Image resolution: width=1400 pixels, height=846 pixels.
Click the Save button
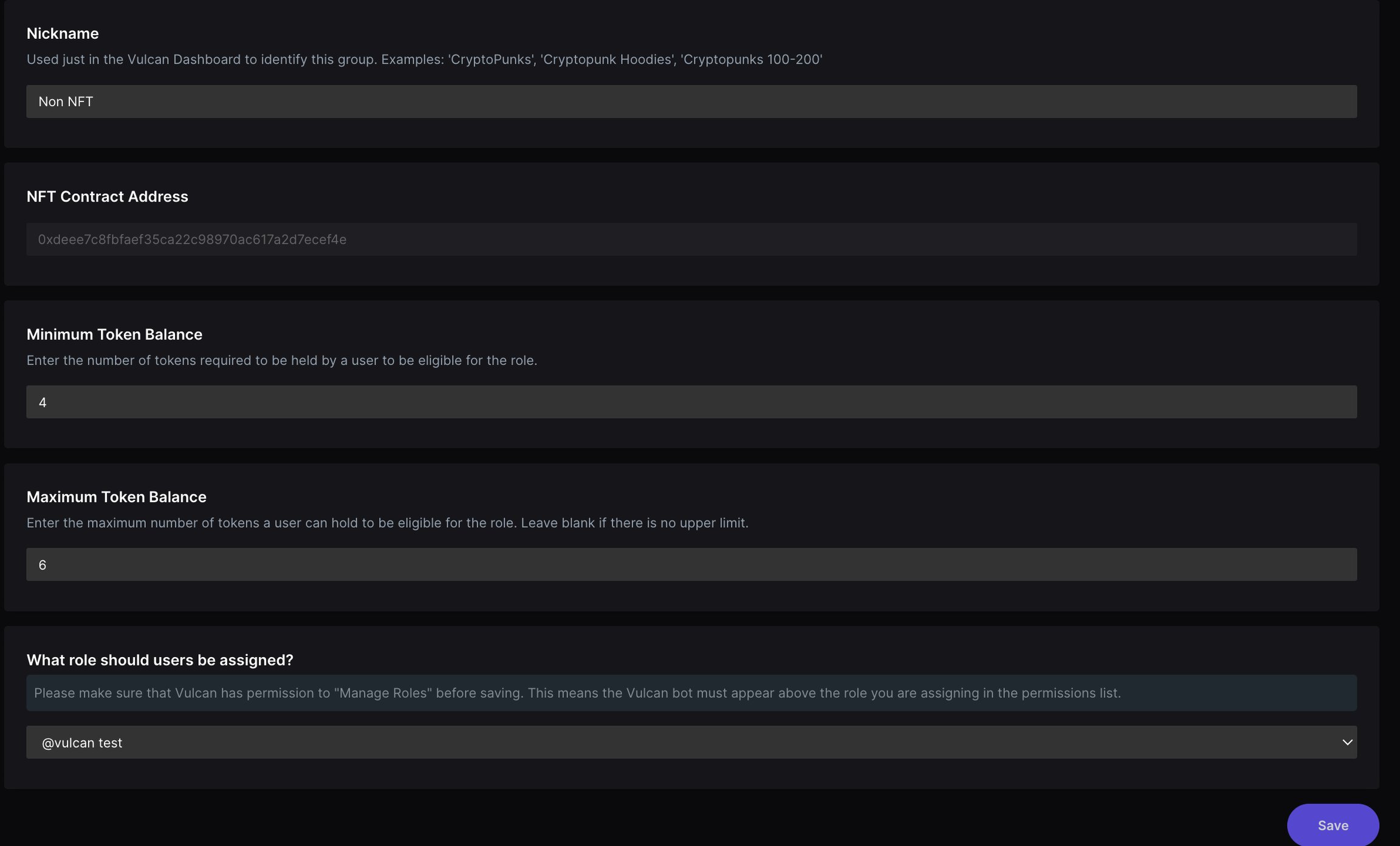tap(1333, 825)
